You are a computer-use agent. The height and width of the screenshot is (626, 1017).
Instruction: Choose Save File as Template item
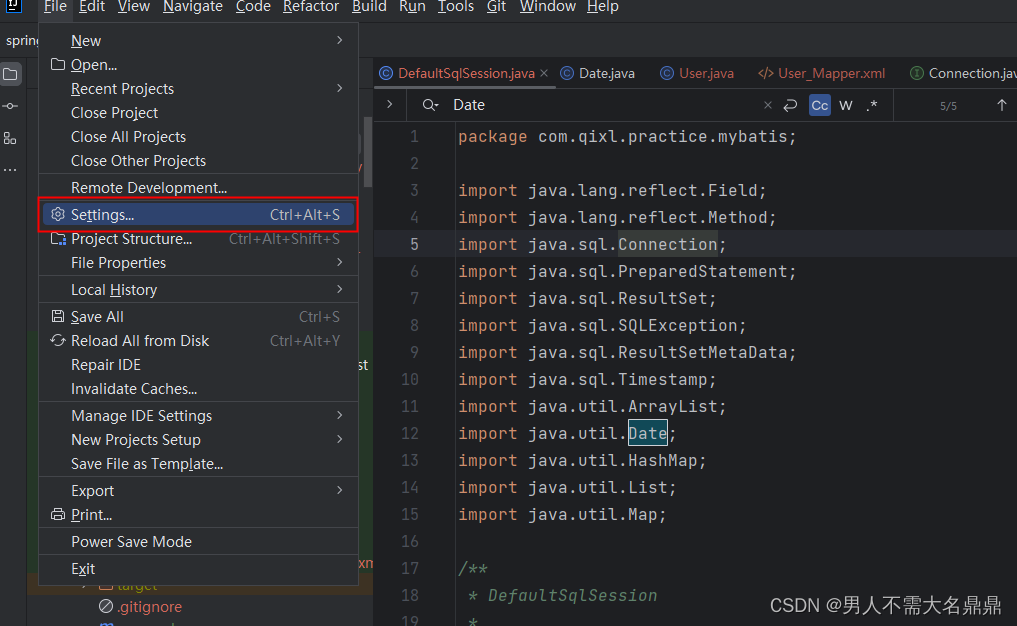[x=198, y=464]
